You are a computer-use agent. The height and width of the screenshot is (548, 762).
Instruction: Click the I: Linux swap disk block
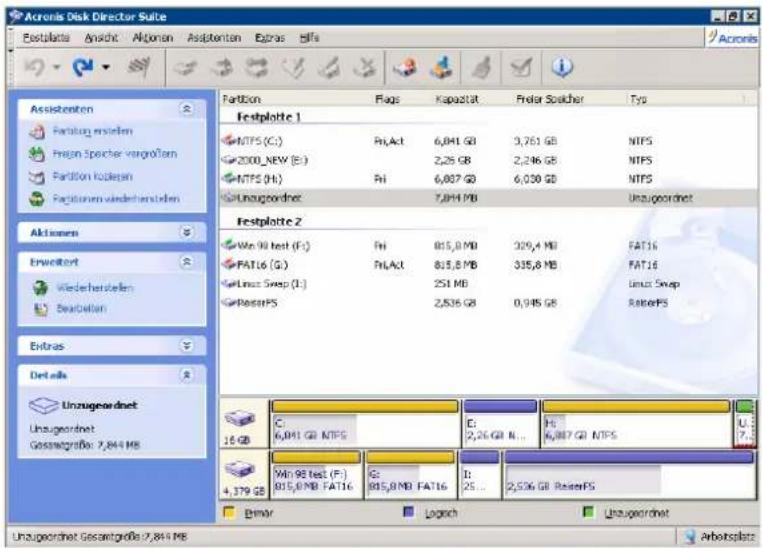click(x=479, y=474)
